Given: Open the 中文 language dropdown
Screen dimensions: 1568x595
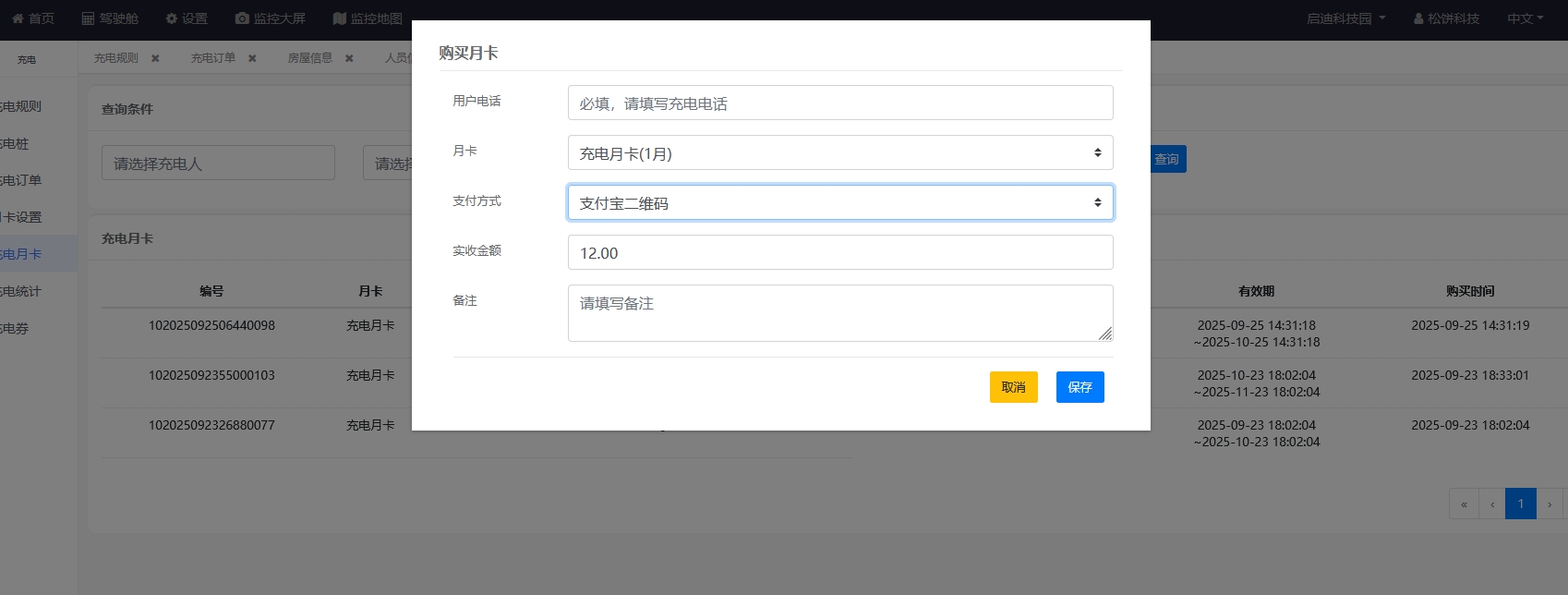Looking at the screenshot, I should (x=1525, y=18).
